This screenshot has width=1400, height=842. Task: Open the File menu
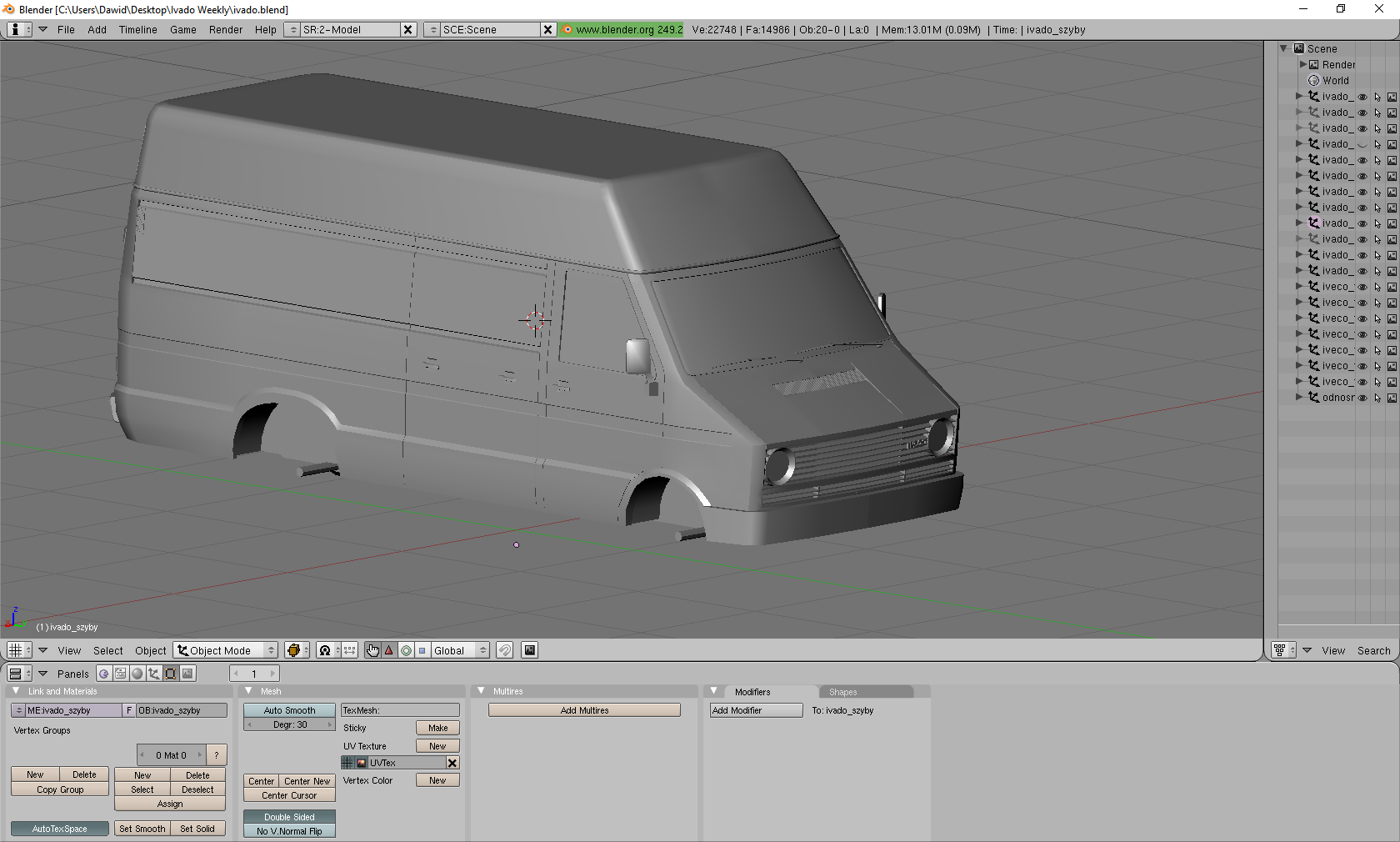click(x=66, y=30)
